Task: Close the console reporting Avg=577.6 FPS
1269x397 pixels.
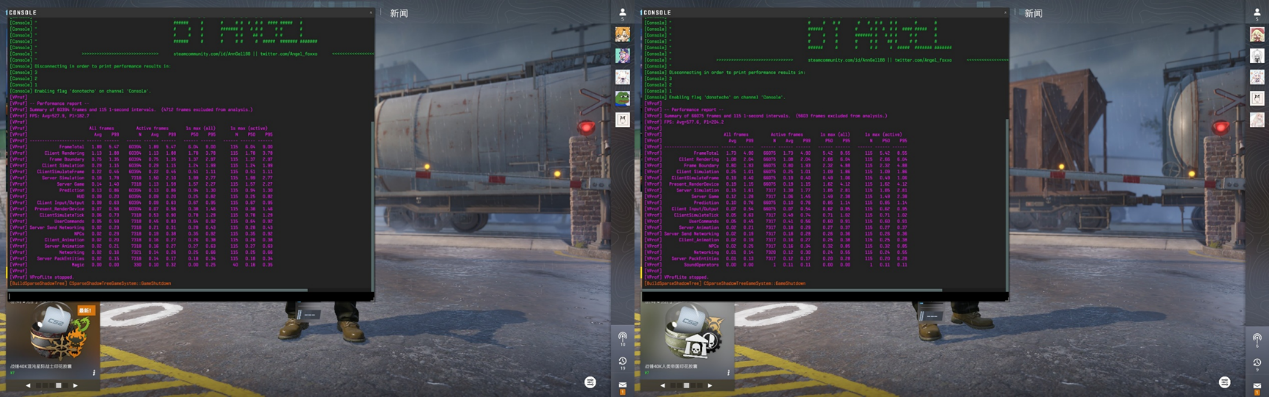Action: 1005,13
